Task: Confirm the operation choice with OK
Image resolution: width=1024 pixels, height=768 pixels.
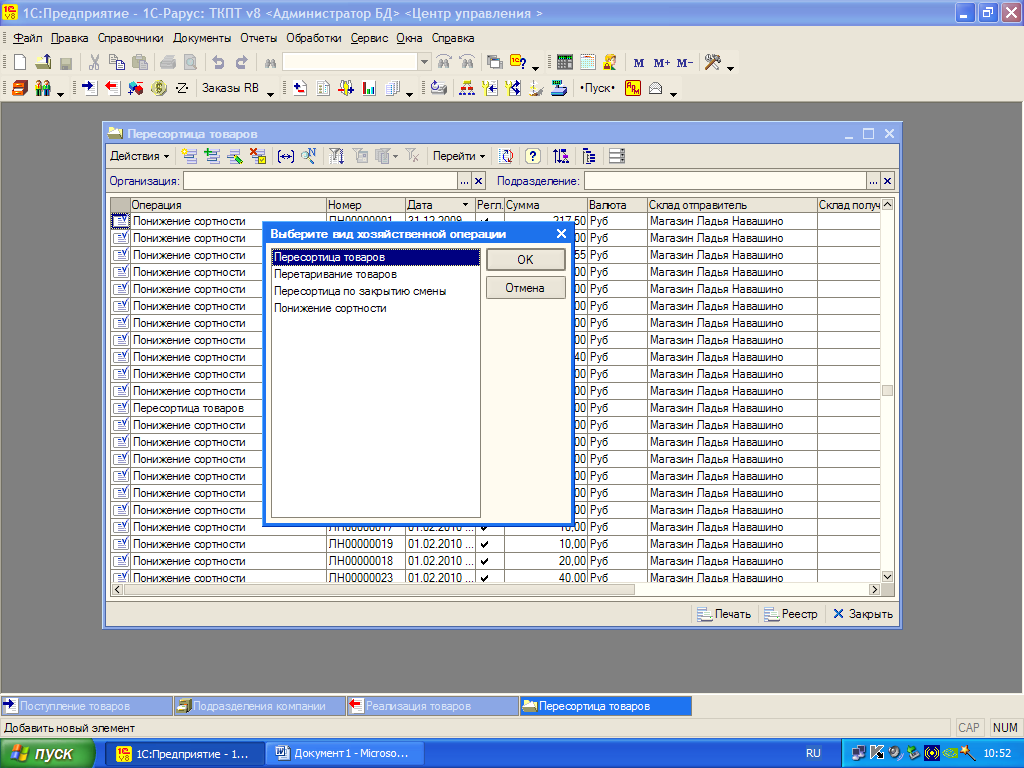Action: coord(526,259)
